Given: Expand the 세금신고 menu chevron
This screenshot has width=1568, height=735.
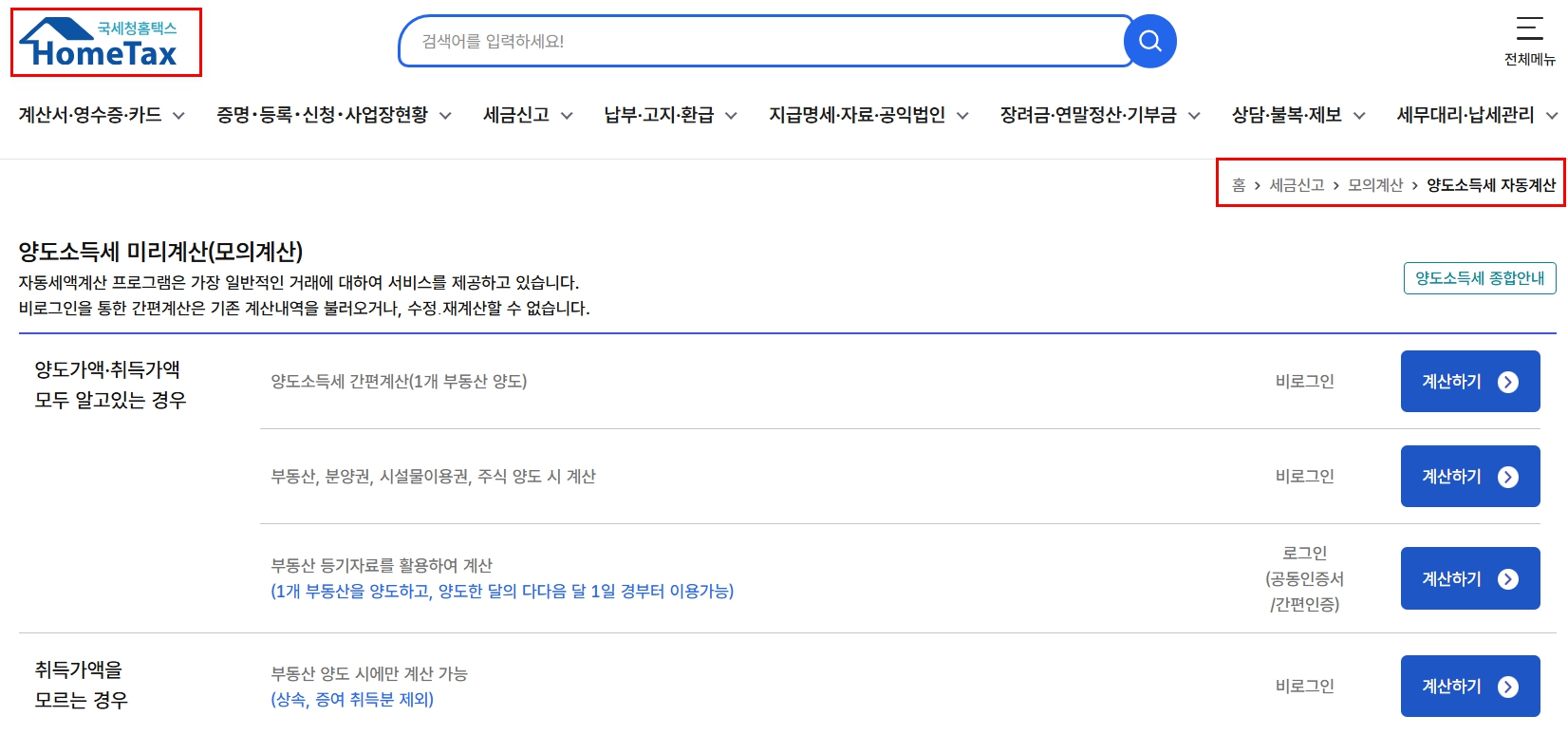Looking at the screenshot, I should pos(567,116).
